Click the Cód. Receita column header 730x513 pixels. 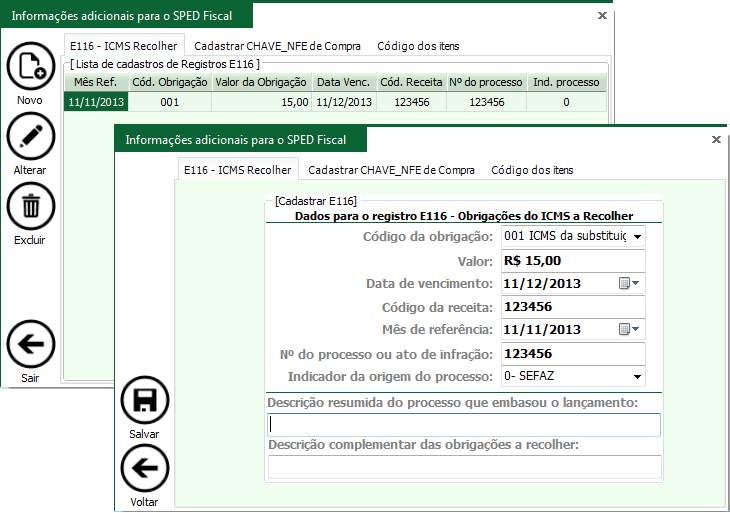411,82
